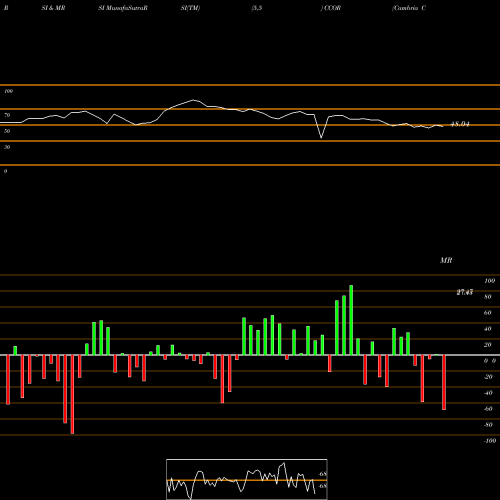500x500 pixels.
Task: Click the 'SI MunafaSutraR' header text
Action: [x=123, y=8]
